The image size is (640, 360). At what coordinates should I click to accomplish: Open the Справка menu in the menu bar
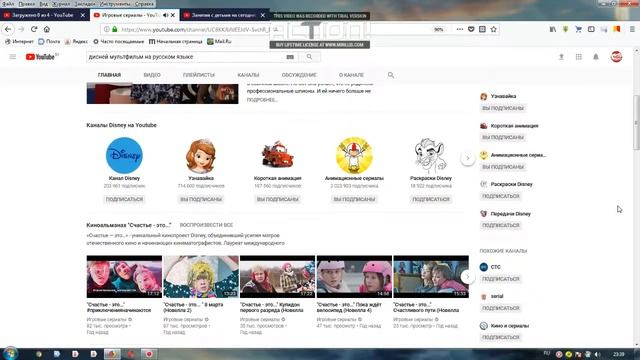tap(144, 4)
